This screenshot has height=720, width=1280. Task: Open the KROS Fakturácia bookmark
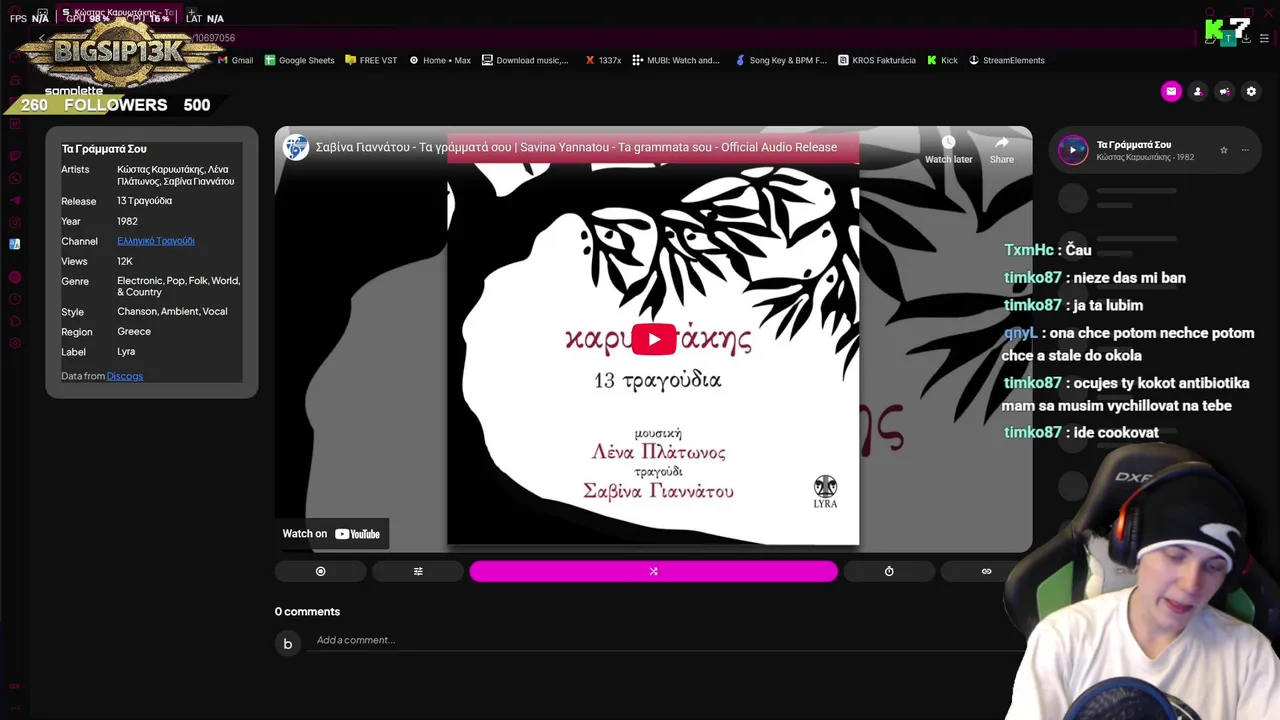coord(877,60)
